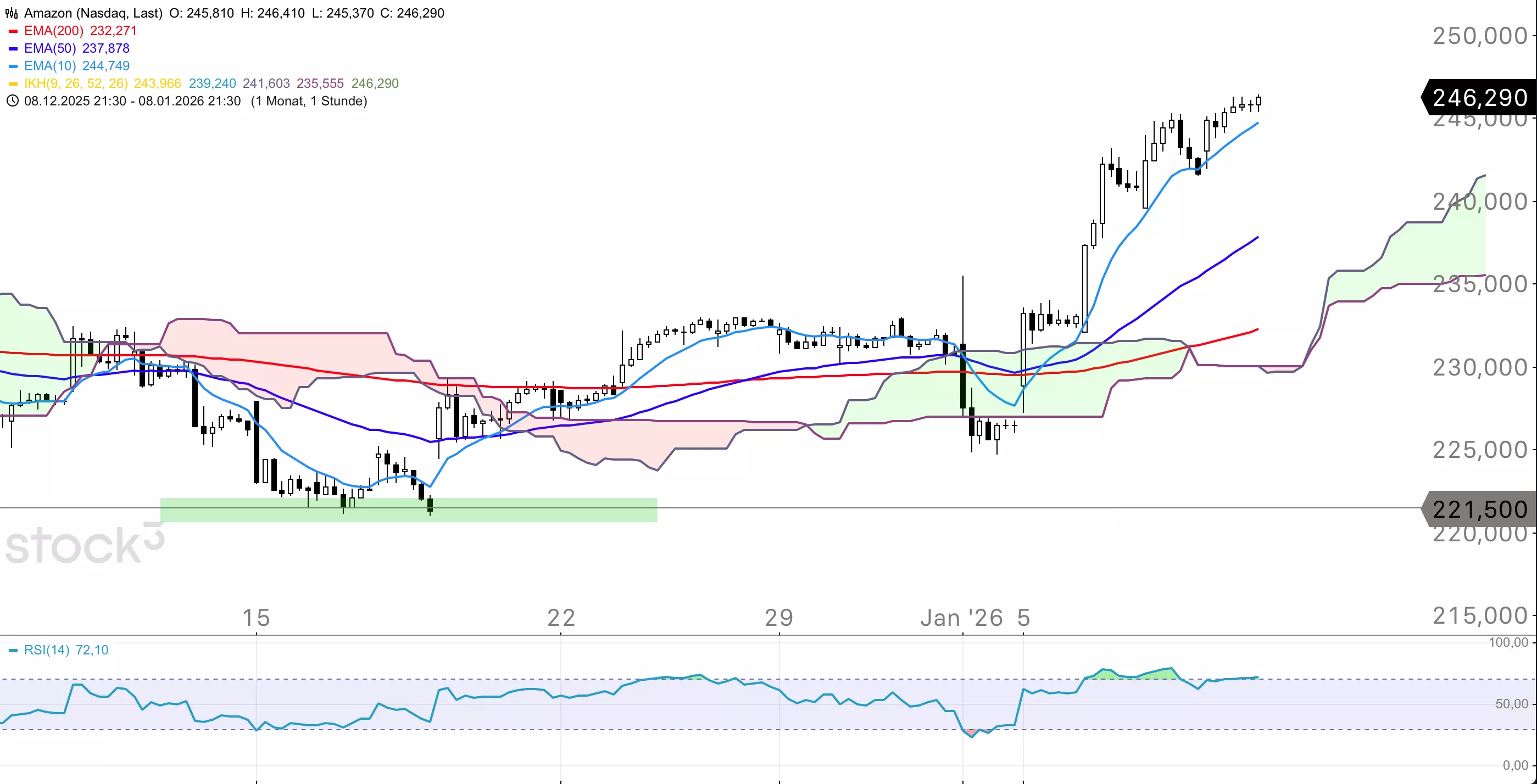Click the 22 date marker on time axis
The height and width of the screenshot is (784, 1537).
561,618
